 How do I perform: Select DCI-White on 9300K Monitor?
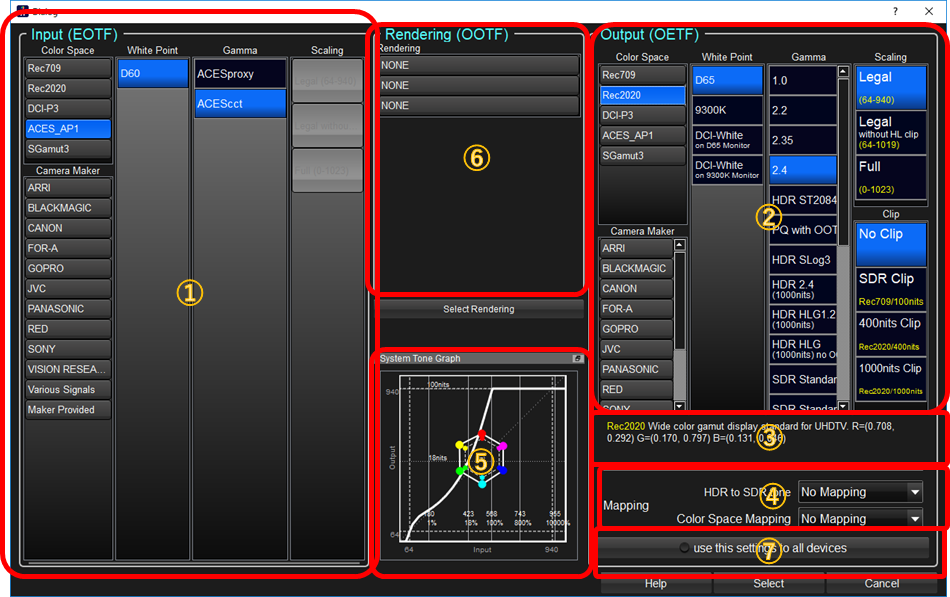(x=727, y=169)
